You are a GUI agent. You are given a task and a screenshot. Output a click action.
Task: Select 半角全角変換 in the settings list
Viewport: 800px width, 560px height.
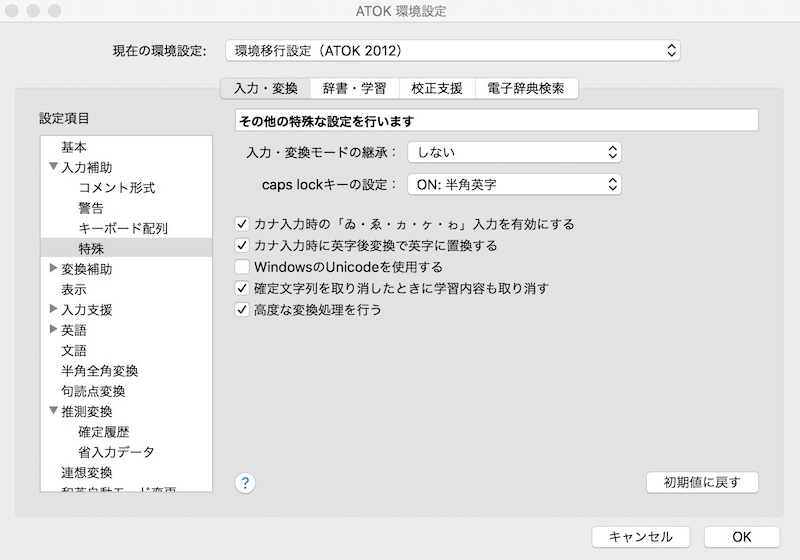[99, 371]
